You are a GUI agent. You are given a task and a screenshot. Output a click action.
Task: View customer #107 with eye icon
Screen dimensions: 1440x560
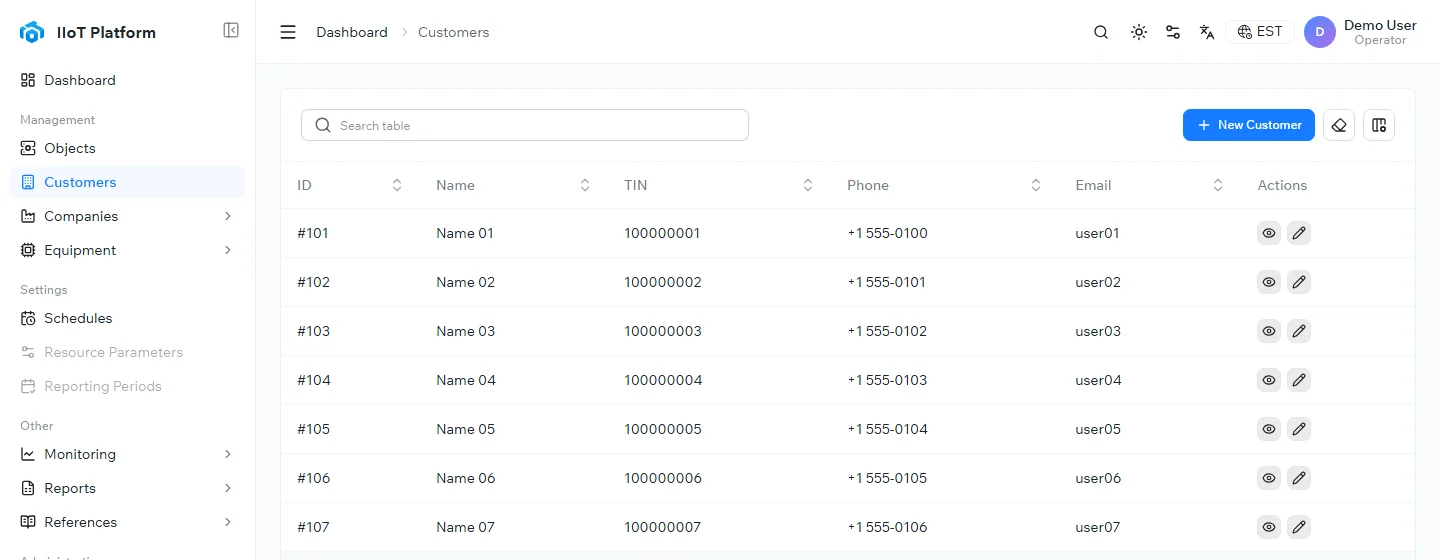pyautogui.click(x=1269, y=527)
